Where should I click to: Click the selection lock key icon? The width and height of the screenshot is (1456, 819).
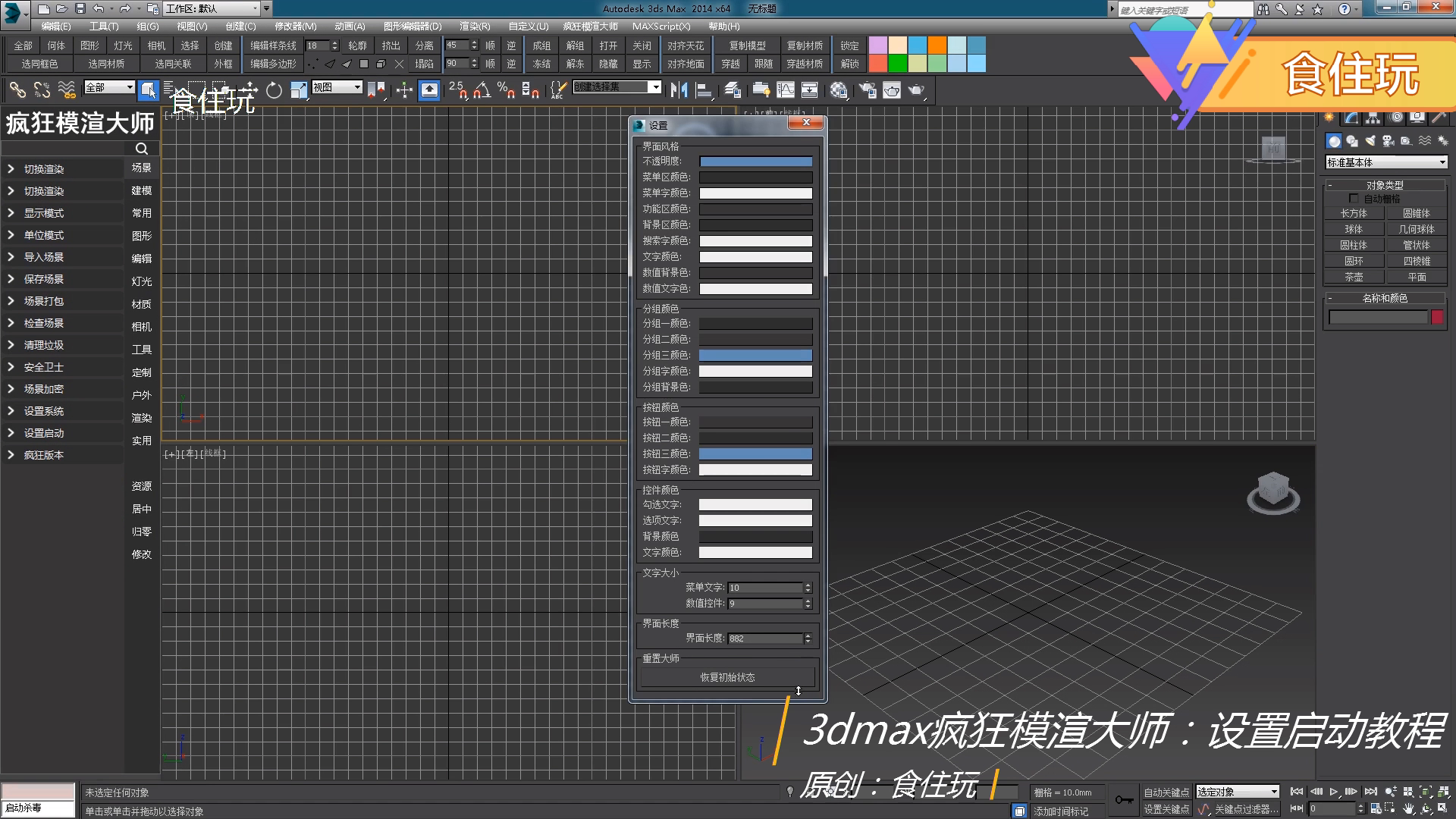tap(1123, 800)
